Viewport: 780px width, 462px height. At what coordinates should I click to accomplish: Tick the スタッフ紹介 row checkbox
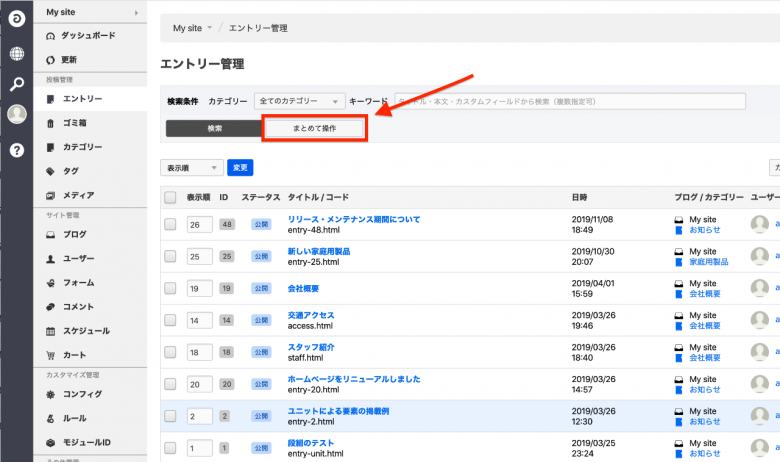[170, 352]
